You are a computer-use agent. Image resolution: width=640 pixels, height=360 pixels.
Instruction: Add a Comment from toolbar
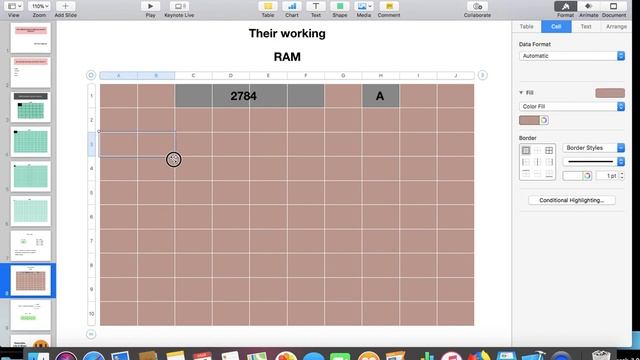(389, 6)
